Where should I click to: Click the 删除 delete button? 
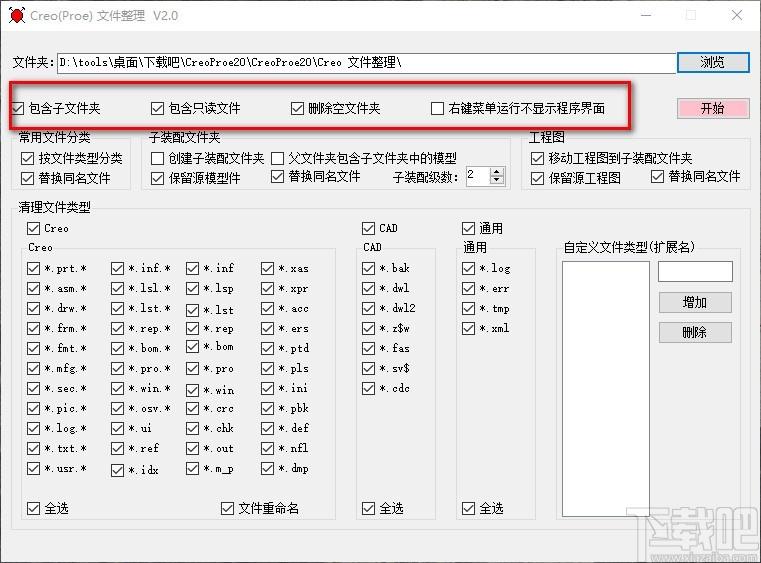[695, 332]
